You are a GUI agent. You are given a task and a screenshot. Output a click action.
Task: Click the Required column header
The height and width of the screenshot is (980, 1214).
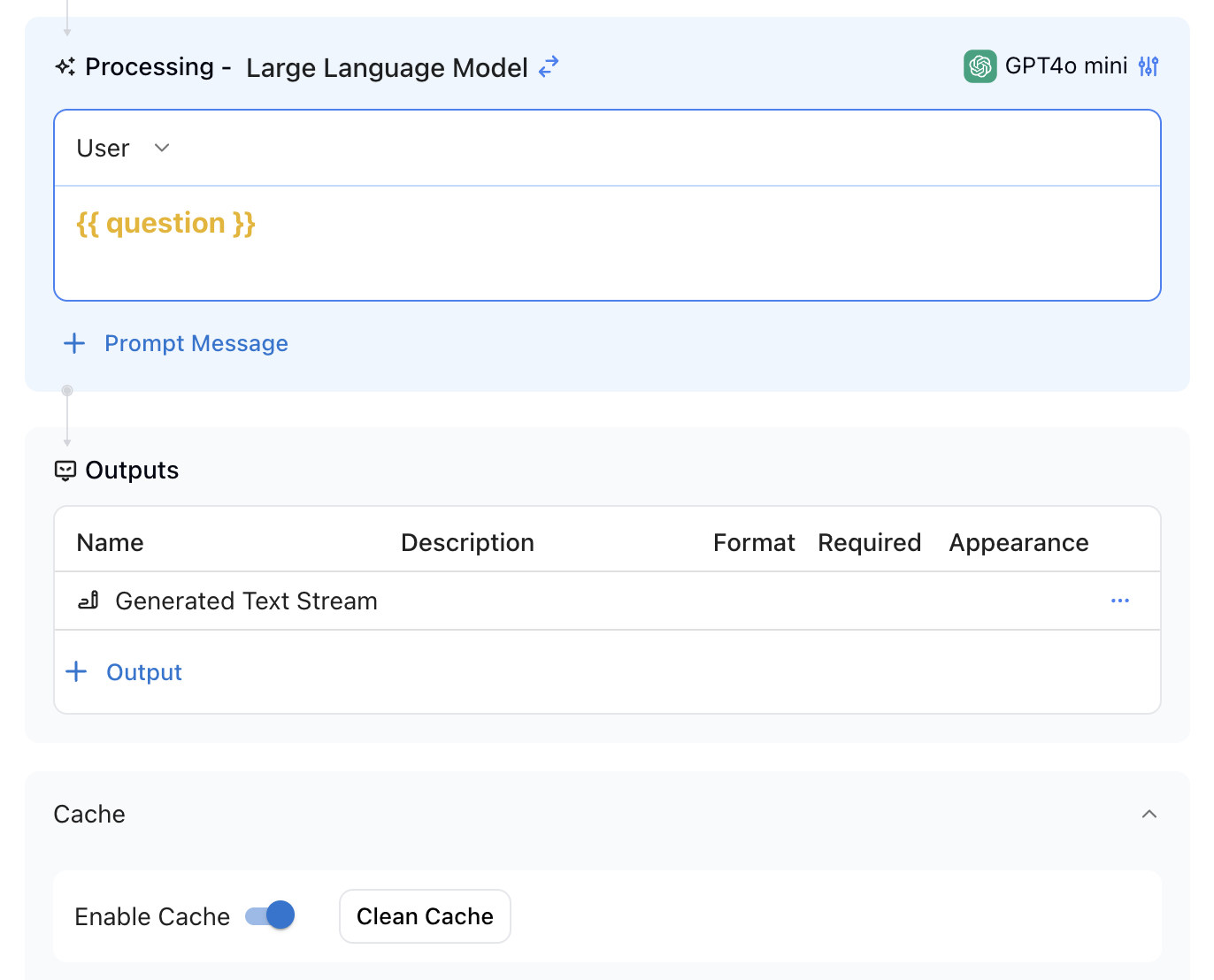coord(869,543)
